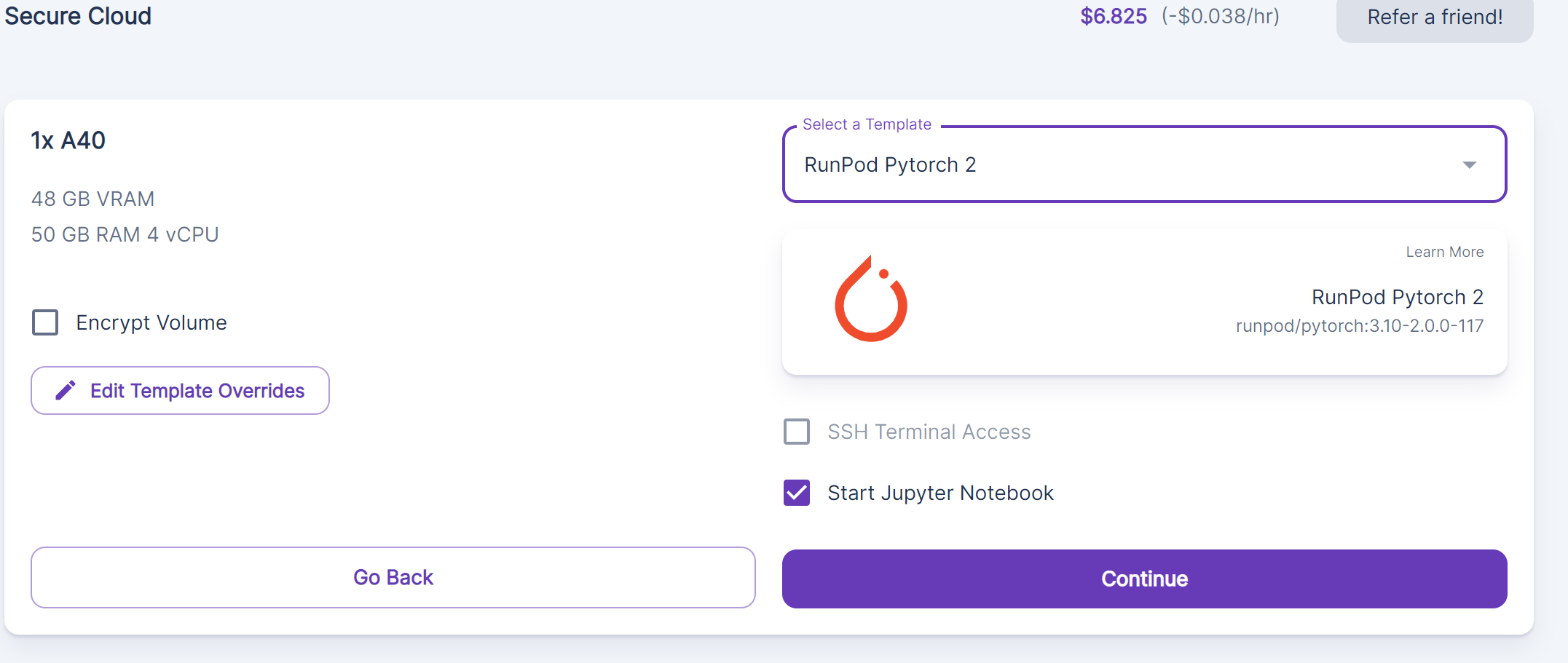Expand the template dropdown arrow

[x=1469, y=165]
